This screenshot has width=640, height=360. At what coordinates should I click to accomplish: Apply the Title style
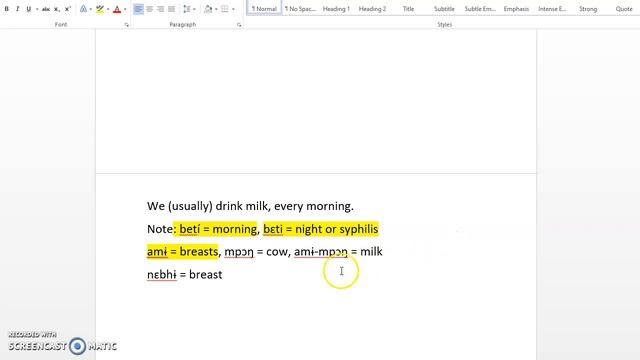(408, 9)
